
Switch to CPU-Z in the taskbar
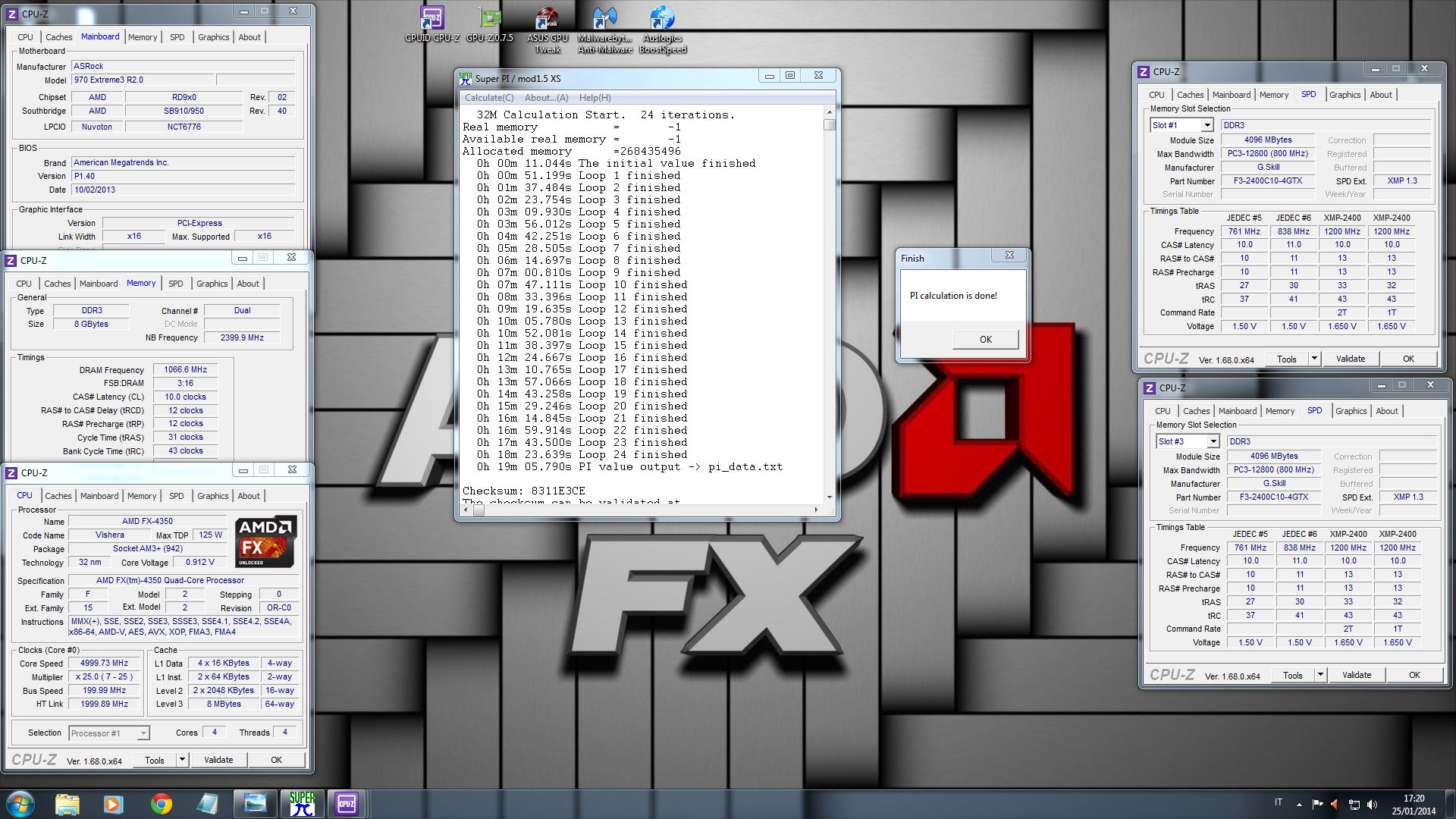point(347,804)
